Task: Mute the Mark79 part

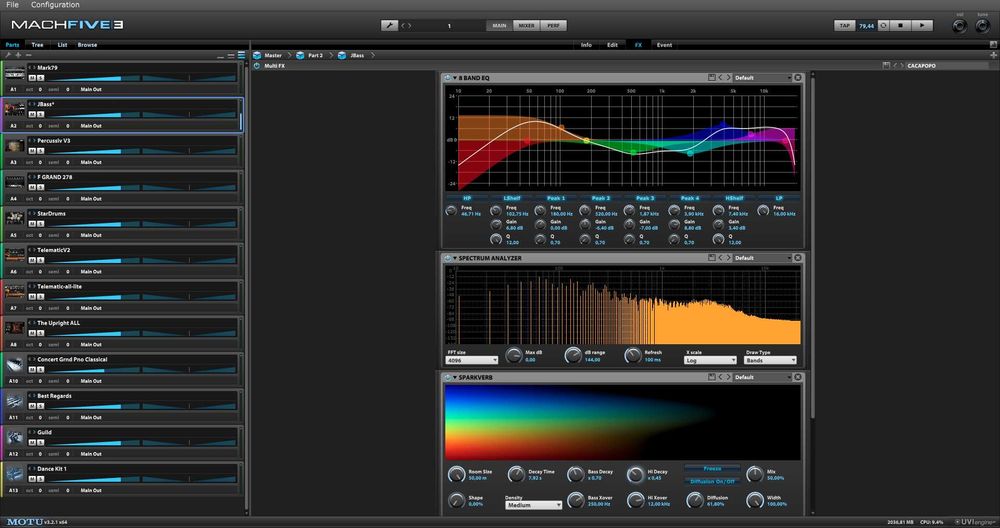Action: click(32, 78)
